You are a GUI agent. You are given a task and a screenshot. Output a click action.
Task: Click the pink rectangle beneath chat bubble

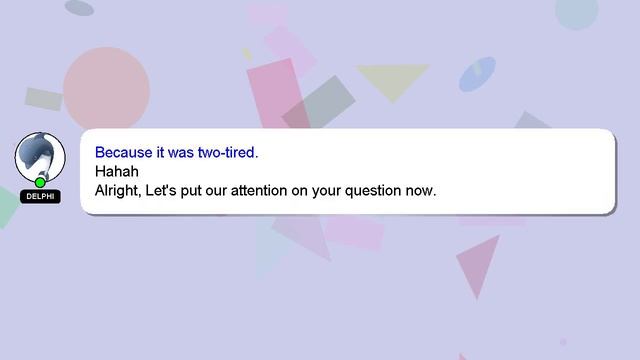[x=354, y=232]
